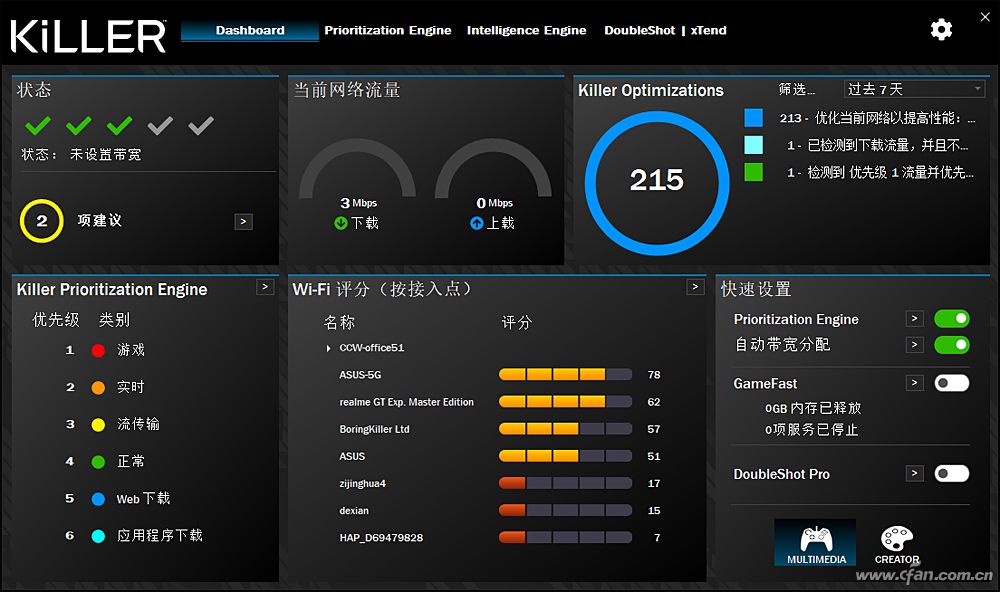1000x592 pixels.
Task: Click the blue legend swatch for 213
Action: 753,117
